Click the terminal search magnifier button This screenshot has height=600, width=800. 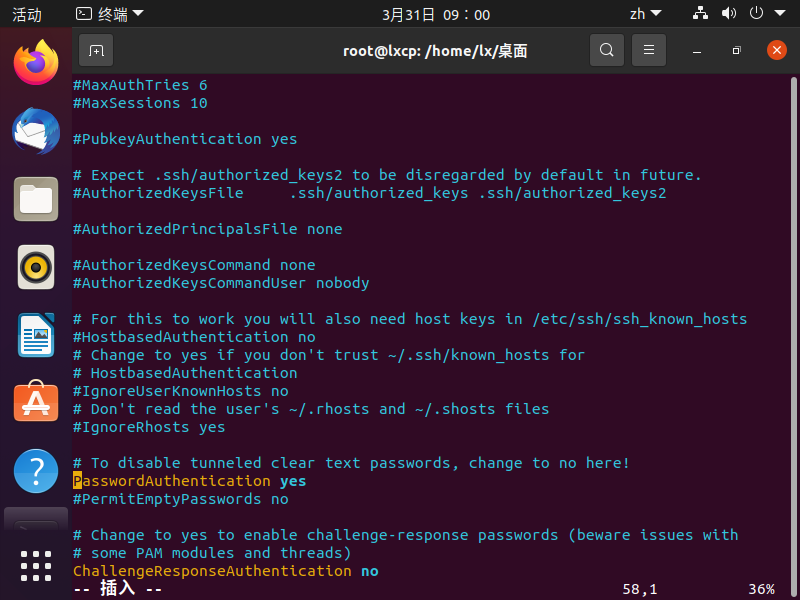pyautogui.click(x=607, y=50)
